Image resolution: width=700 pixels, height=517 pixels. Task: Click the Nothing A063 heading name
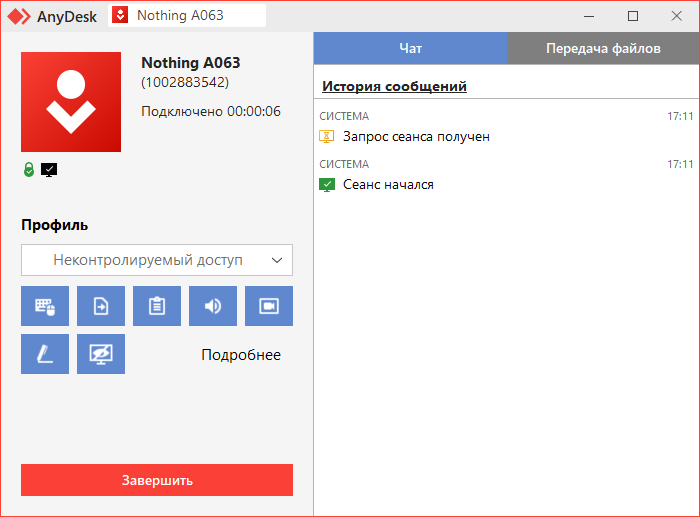click(x=191, y=63)
